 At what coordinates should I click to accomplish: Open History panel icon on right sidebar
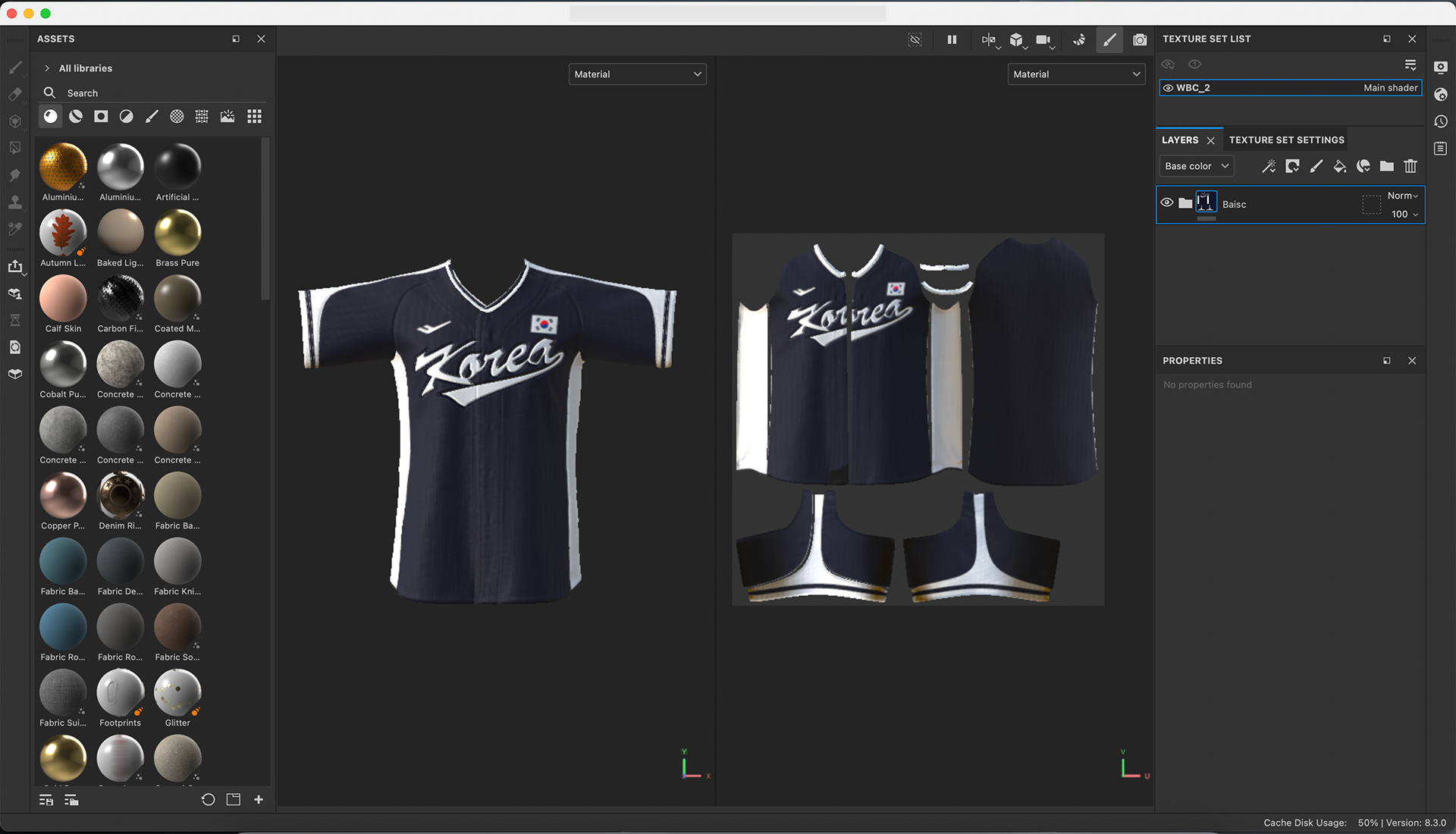[1441, 121]
